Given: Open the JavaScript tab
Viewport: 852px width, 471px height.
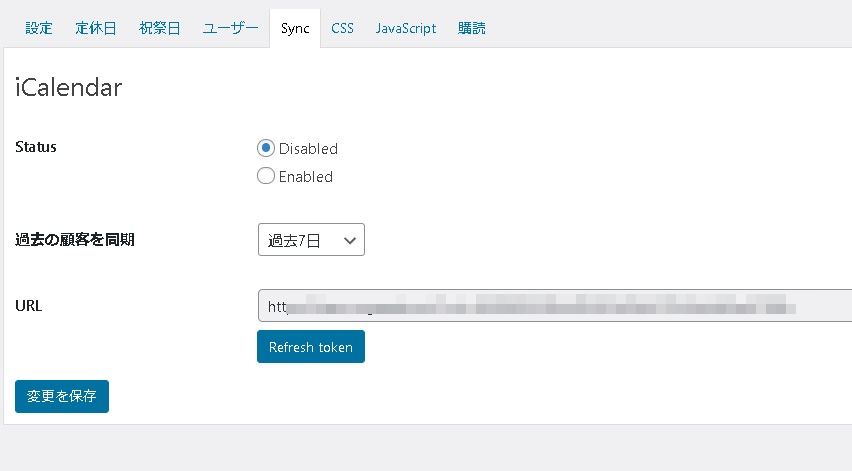Looking at the screenshot, I should pos(406,28).
